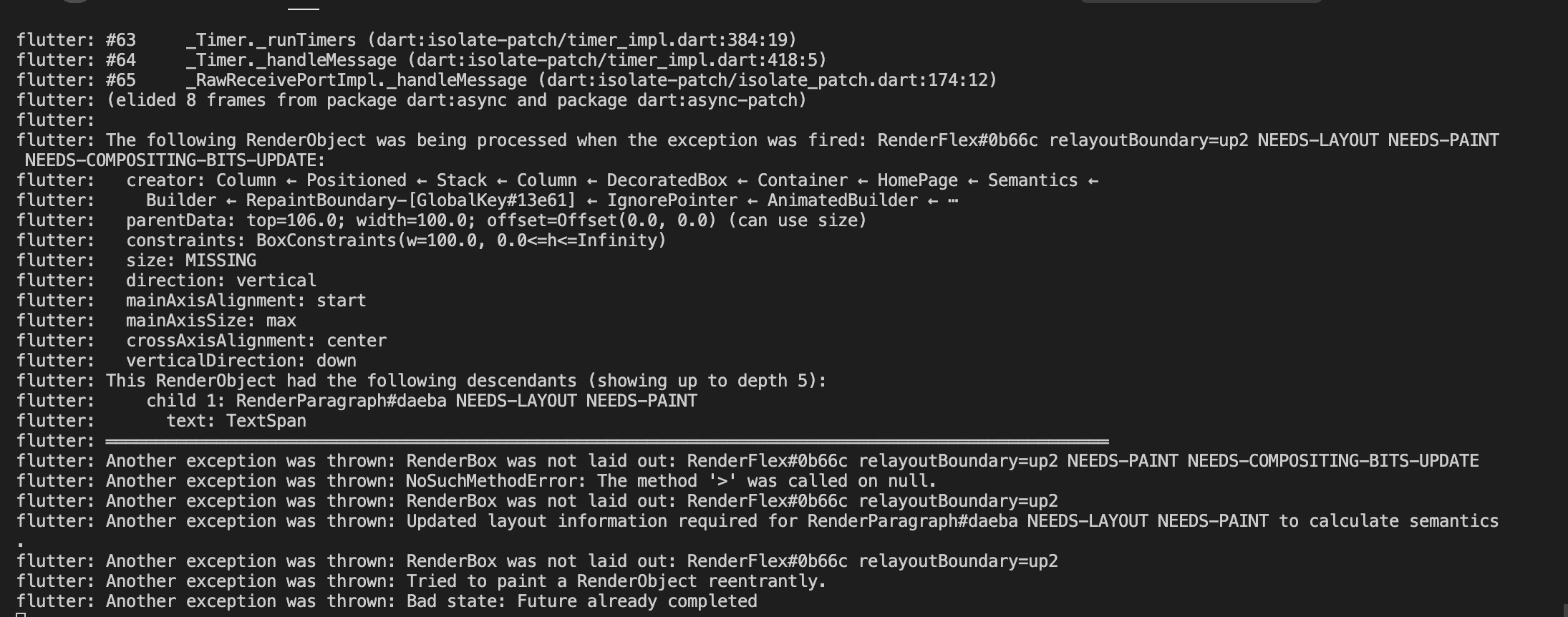Click the "verticalDirection: down" line
This screenshot has width=1568, height=617.
click(241, 361)
